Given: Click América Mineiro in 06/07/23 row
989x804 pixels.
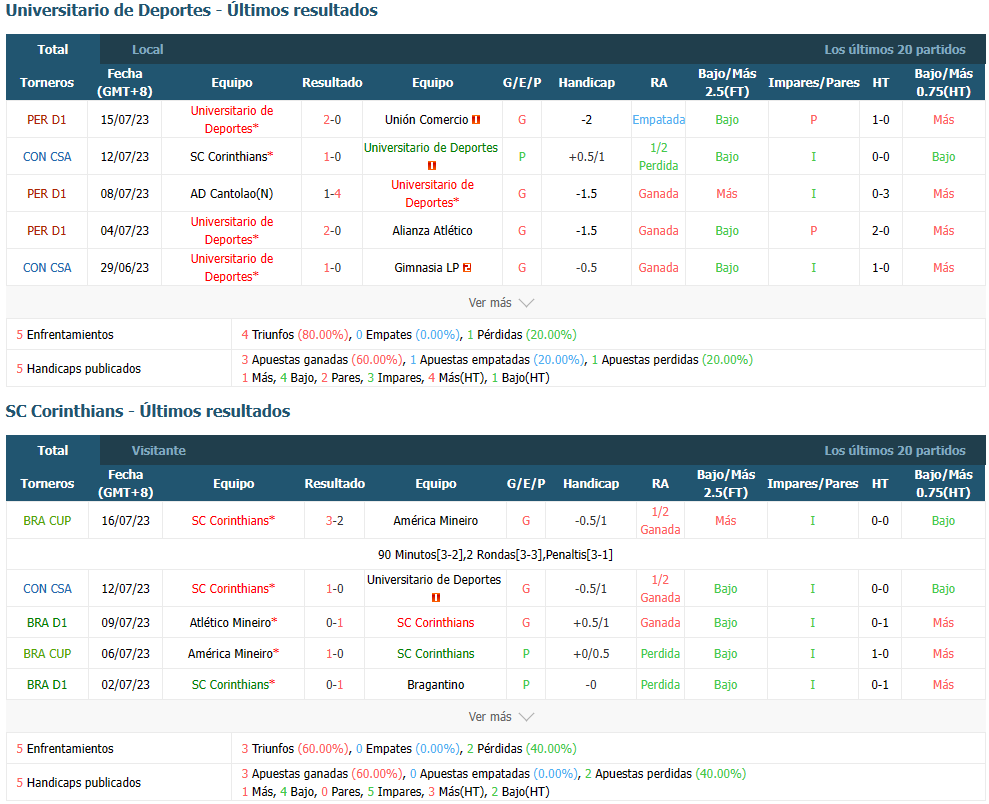Looking at the screenshot, I should 233,654.
